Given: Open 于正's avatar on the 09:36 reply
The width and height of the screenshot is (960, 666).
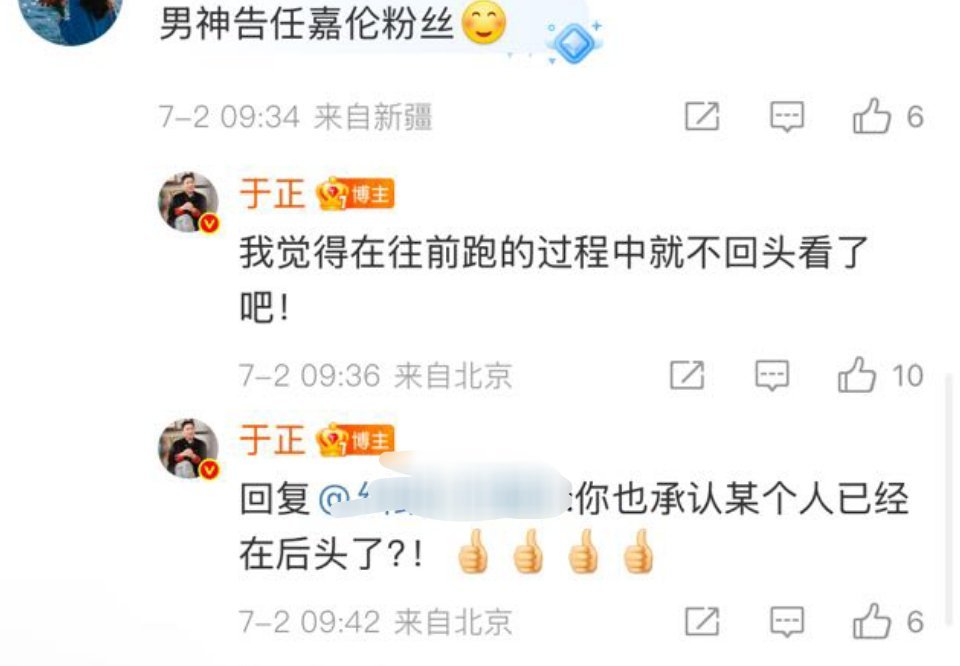Looking at the screenshot, I should [x=189, y=202].
